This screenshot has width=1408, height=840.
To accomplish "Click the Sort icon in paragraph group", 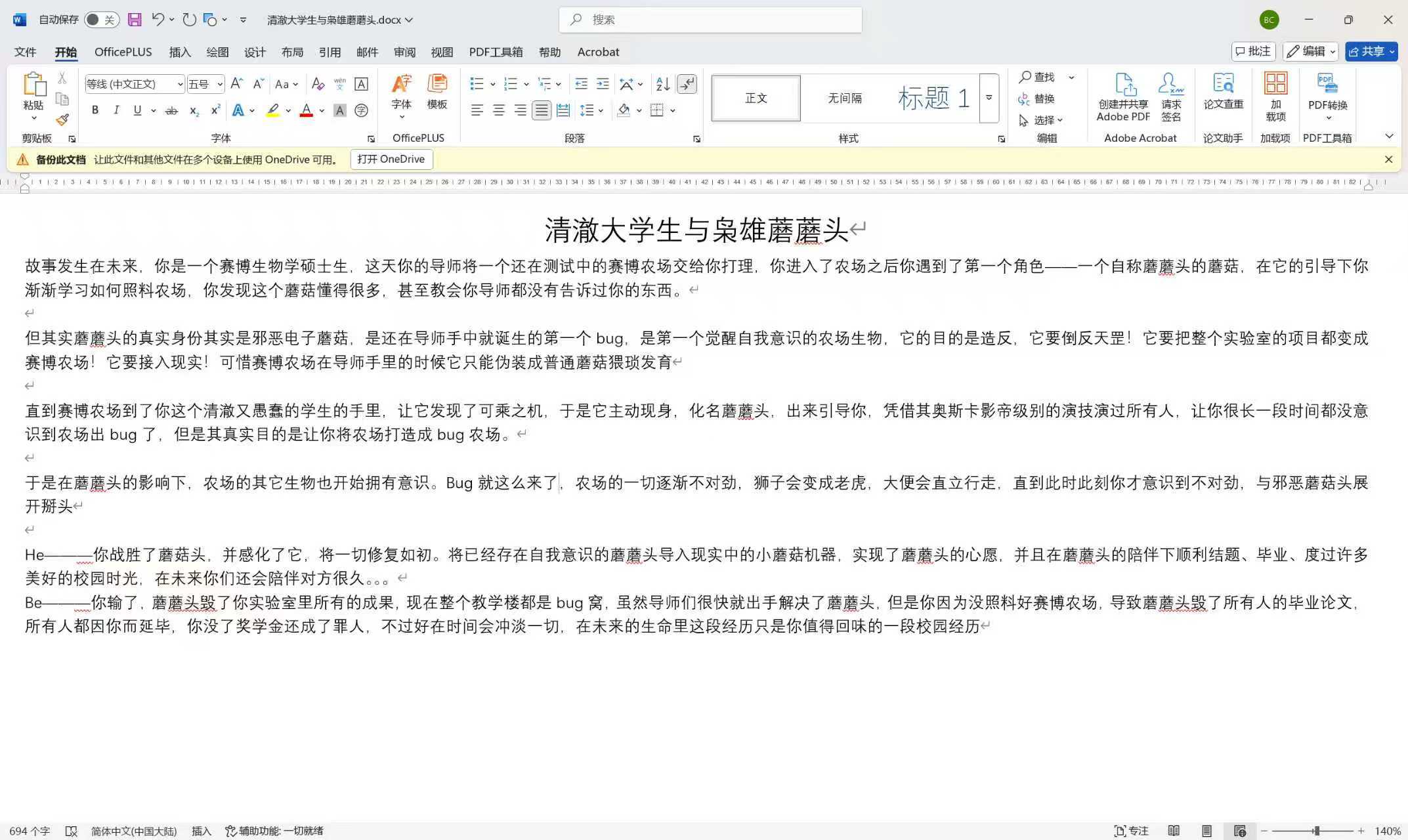I will click(x=662, y=84).
